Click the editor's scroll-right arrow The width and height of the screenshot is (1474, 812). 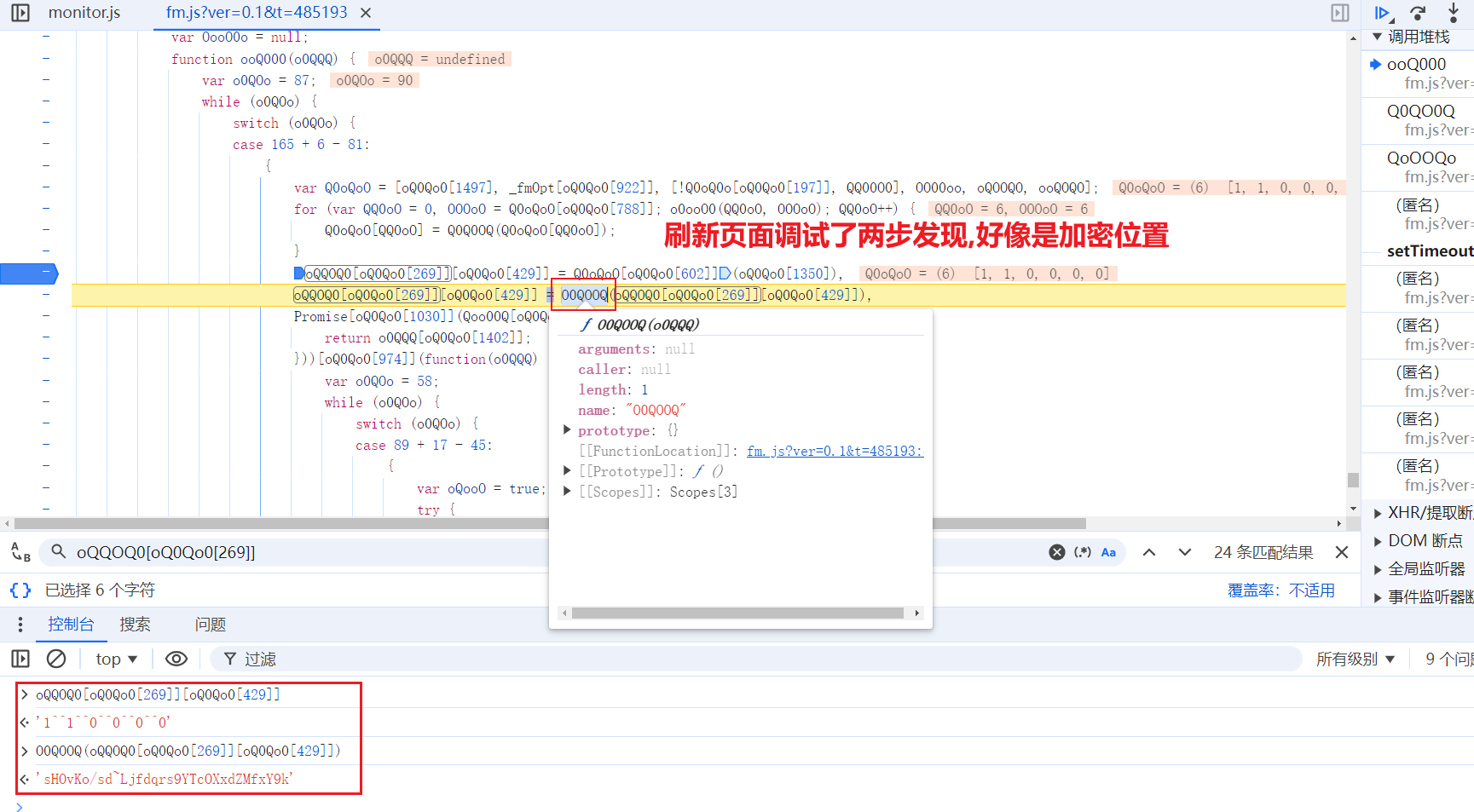(1339, 523)
